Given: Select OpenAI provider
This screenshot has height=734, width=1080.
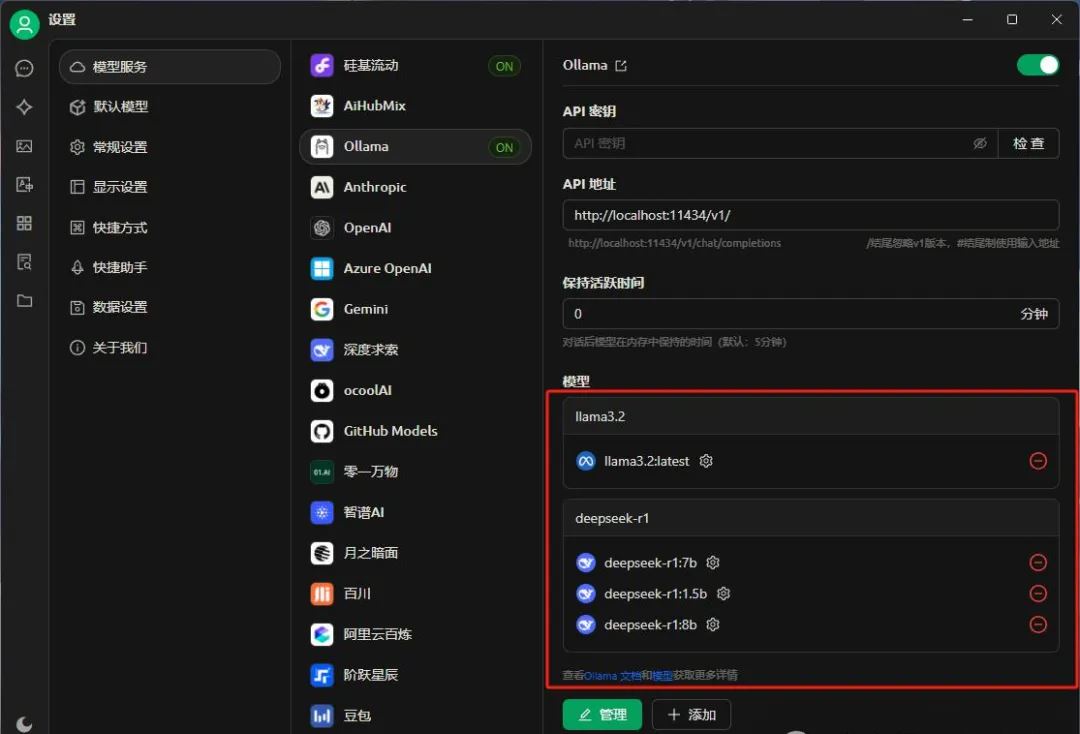Looking at the screenshot, I should pyautogui.click(x=415, y=227).
